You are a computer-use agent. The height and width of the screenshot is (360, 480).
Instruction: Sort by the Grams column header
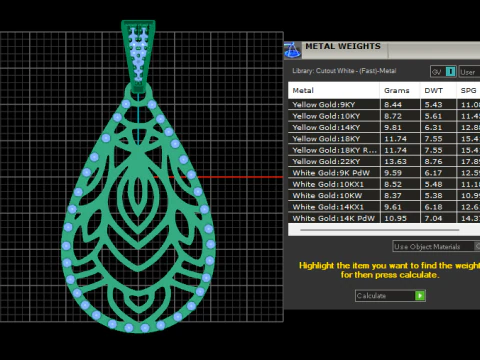click(400, 90)
